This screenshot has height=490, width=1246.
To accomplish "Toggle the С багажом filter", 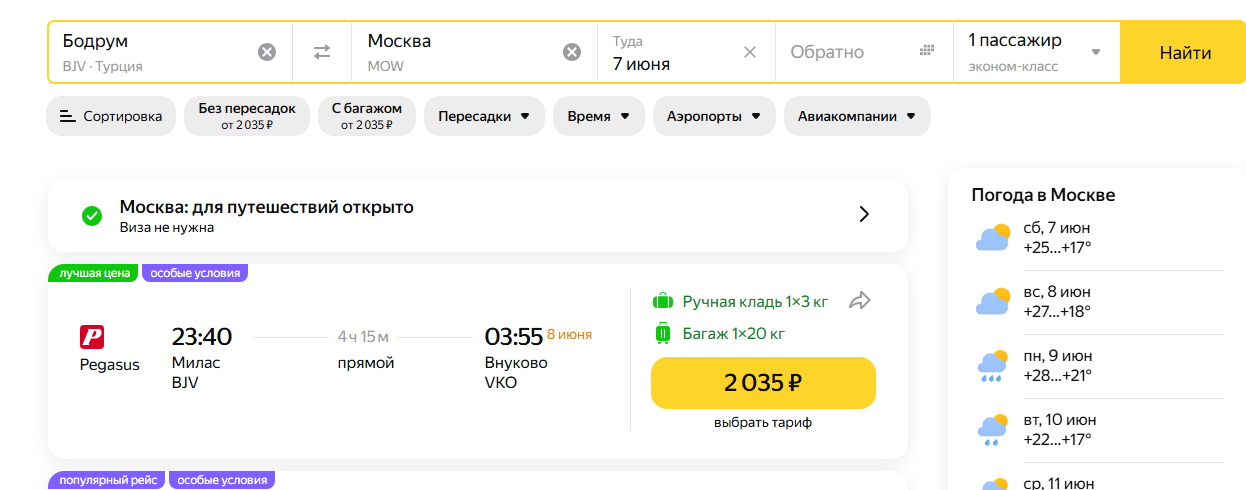I will click(367, 116).
